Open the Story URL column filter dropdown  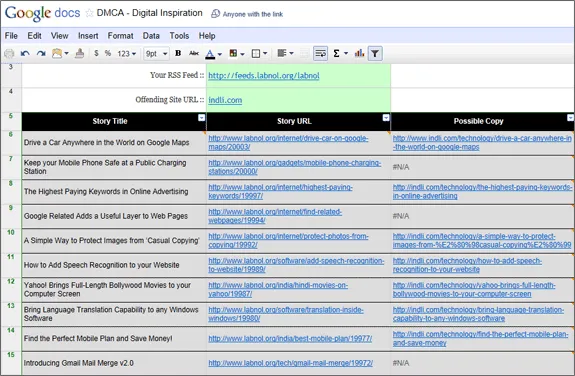point(386,117)
